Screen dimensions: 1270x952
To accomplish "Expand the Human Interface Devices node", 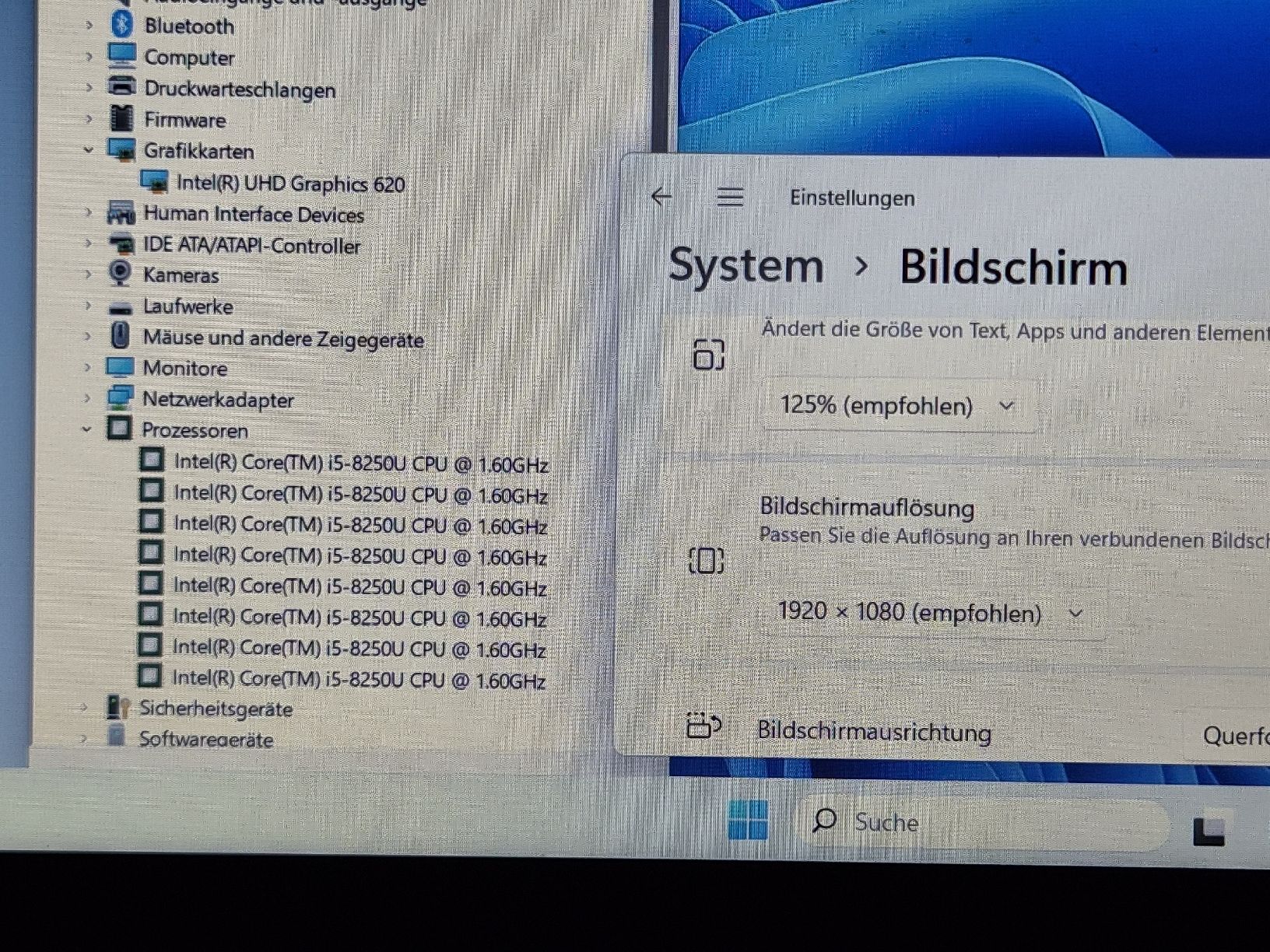I will 88,212.
